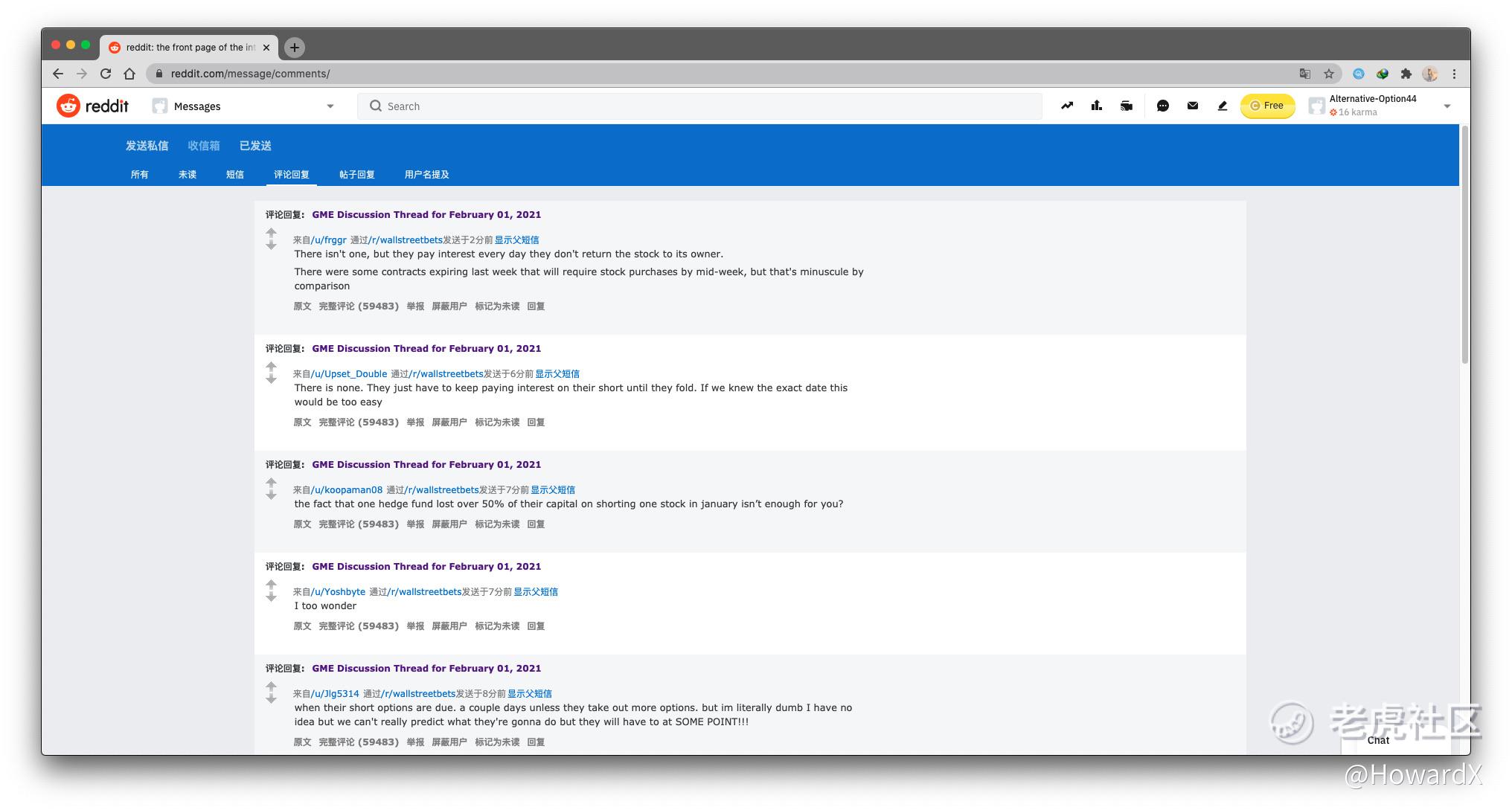Downvote the comment from Yoshbyte
Viewport: 1512px width, 810px height.
[x=271, y=597]
